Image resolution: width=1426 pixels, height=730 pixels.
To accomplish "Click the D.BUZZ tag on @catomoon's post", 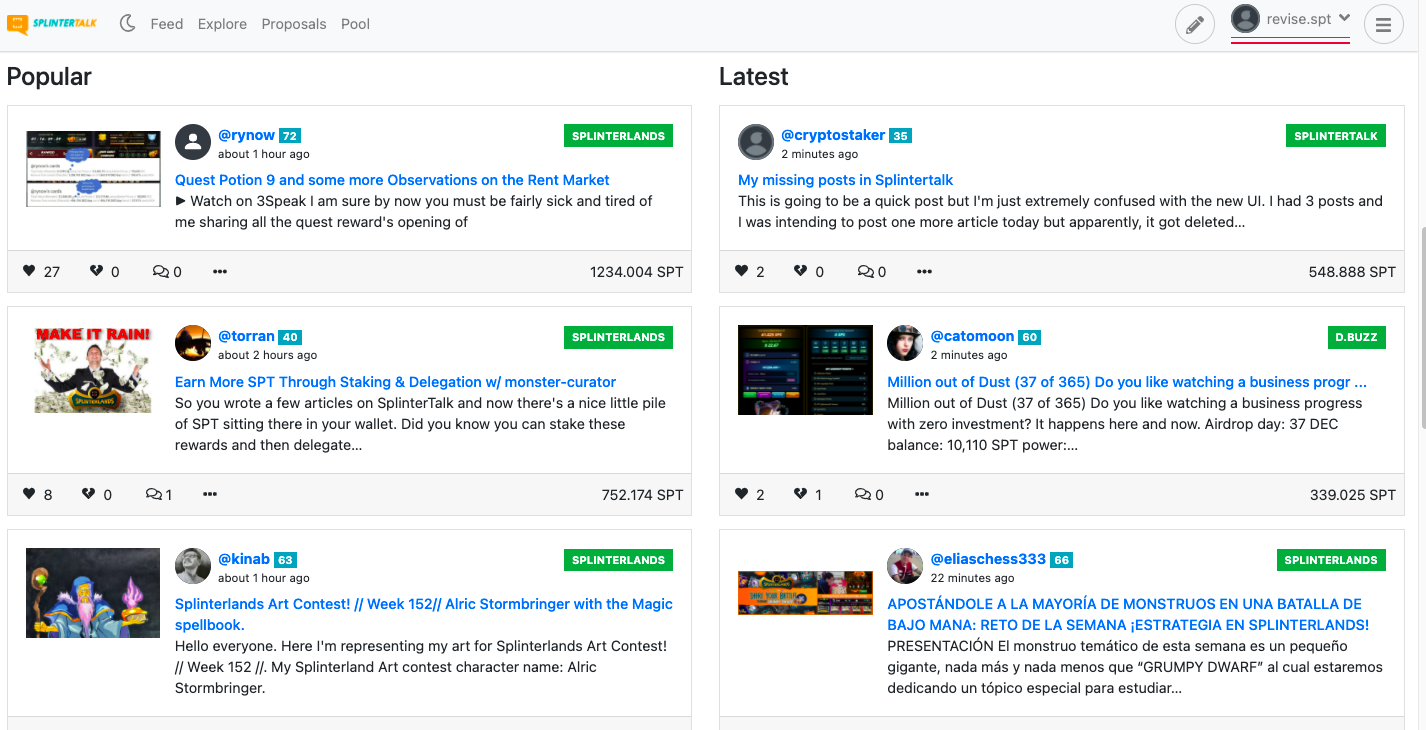I will point(1356,337).
